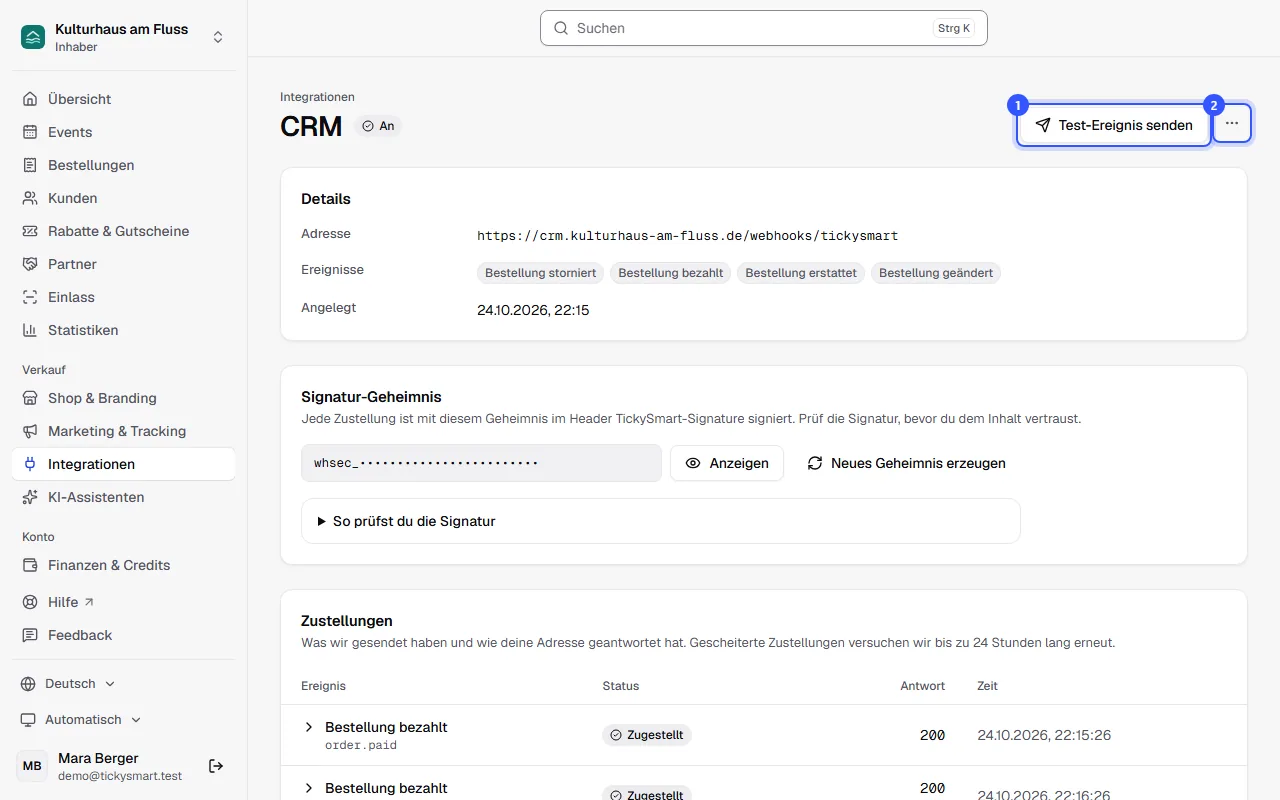Viewport: 1280px width, 800px height.
Task: Click the KI-Assistenten robot icon
Action: pyautogui.click(x=30, y=497)
